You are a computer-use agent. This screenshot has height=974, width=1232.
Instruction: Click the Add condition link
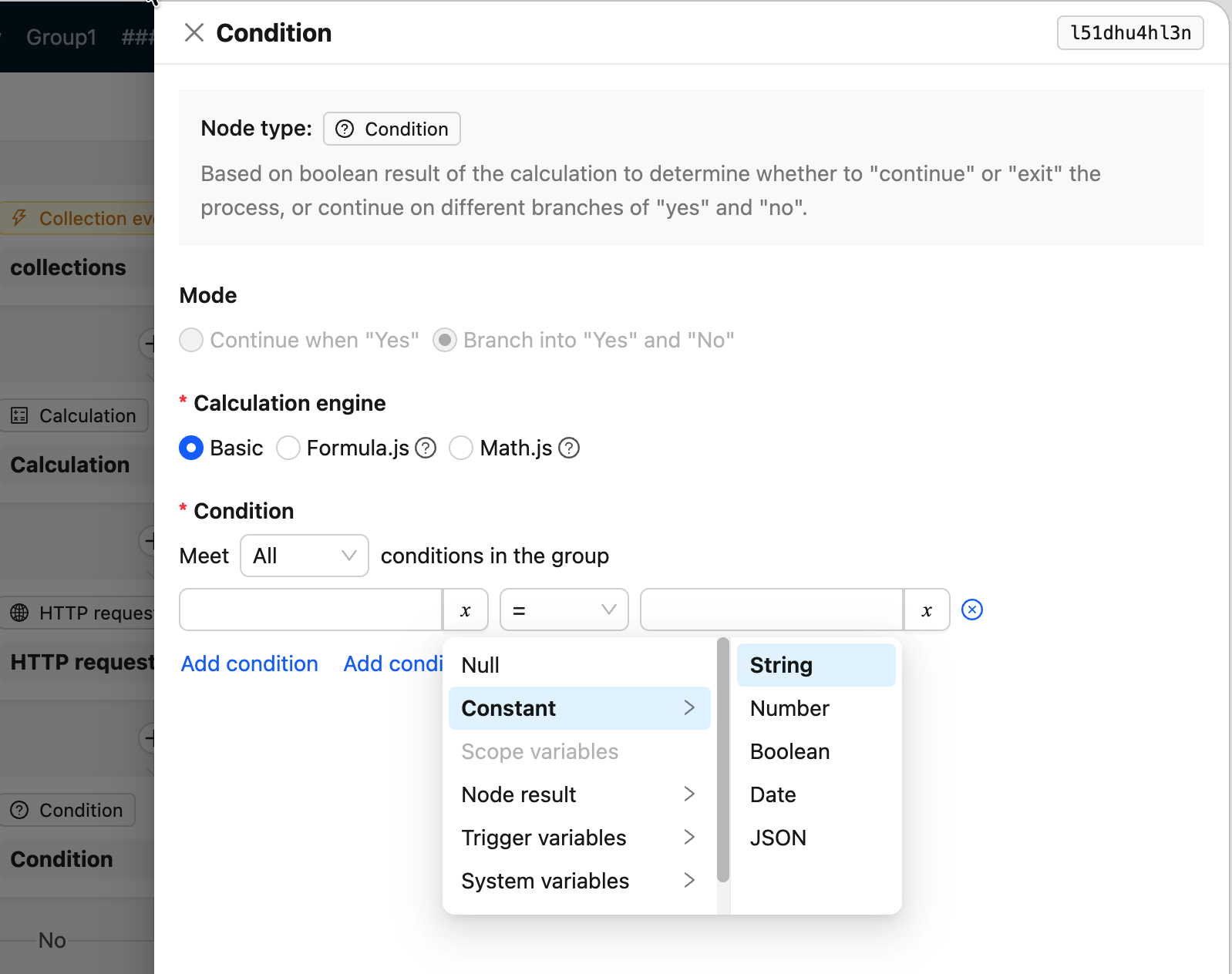pyautogui.click(x=249, y=663)
